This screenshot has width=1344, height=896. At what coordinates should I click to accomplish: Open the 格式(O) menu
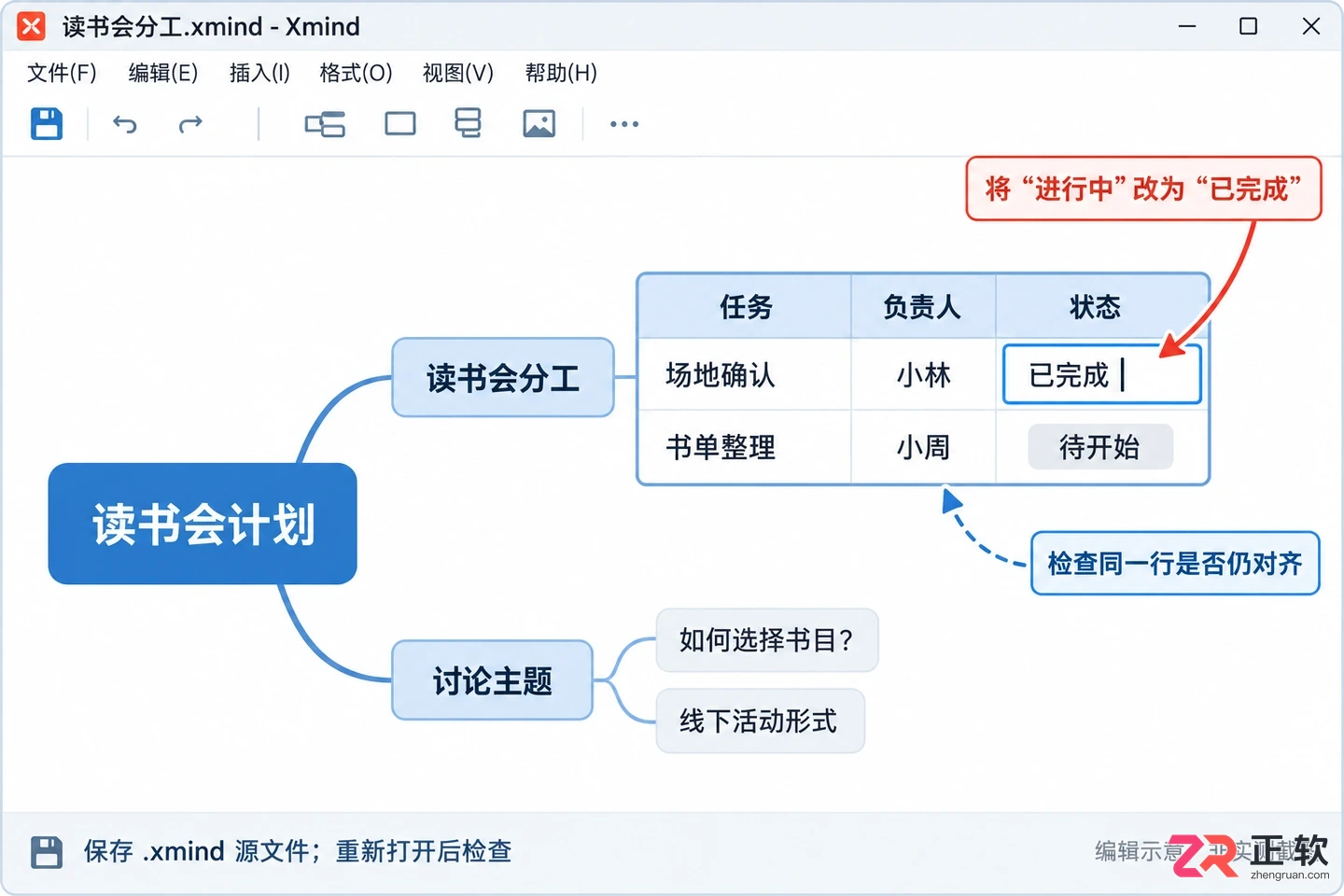pyautogui.click(x=356, y=73)
